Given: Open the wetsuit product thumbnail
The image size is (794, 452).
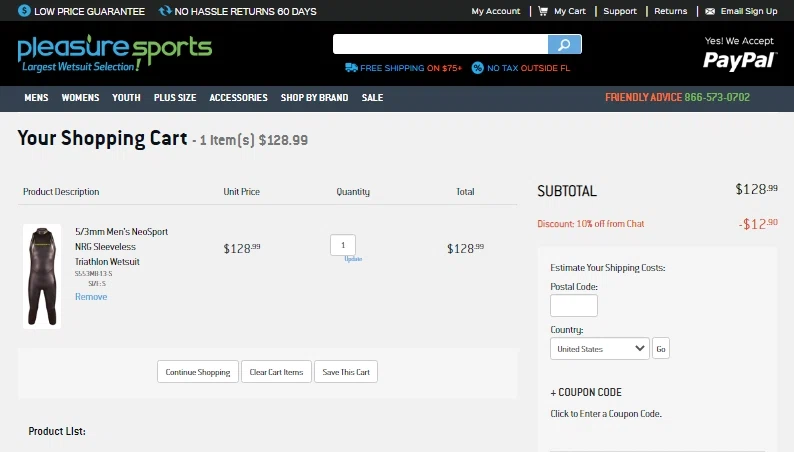Looking at the screenshot, I should [x=42, y=276].
